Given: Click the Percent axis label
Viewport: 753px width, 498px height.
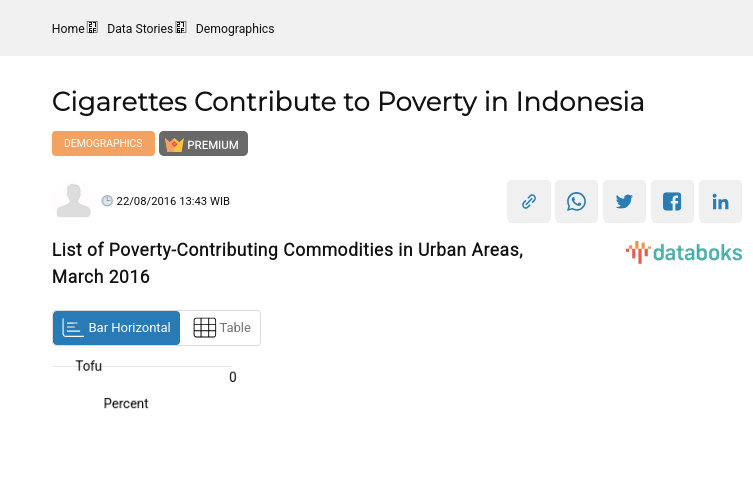Looking at the screenshot, I should click(126, 403).
